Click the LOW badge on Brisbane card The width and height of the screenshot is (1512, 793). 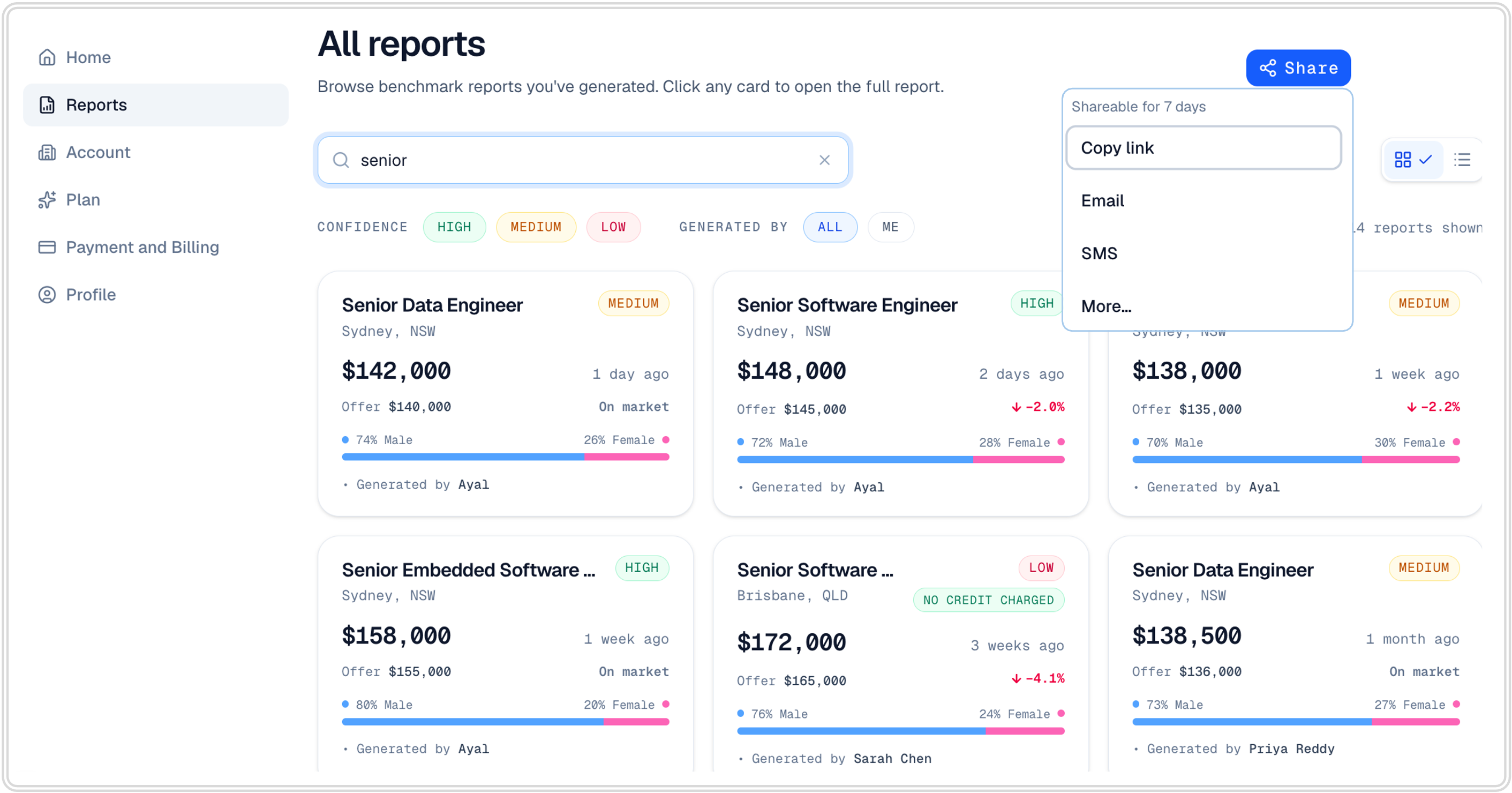coord(1041,567)
